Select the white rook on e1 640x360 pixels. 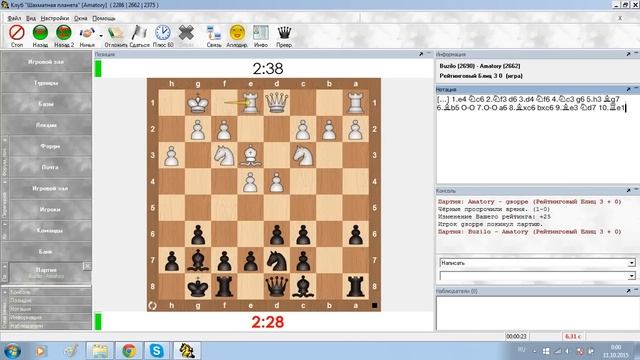[x=251, y=102]
